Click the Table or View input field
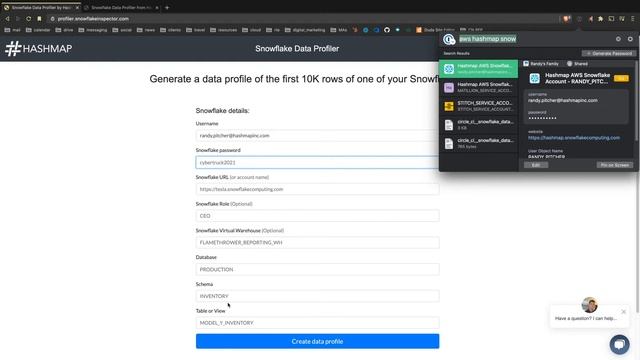Image resolution: width=640 pixels, height=360 pixels. pos(317,323)
